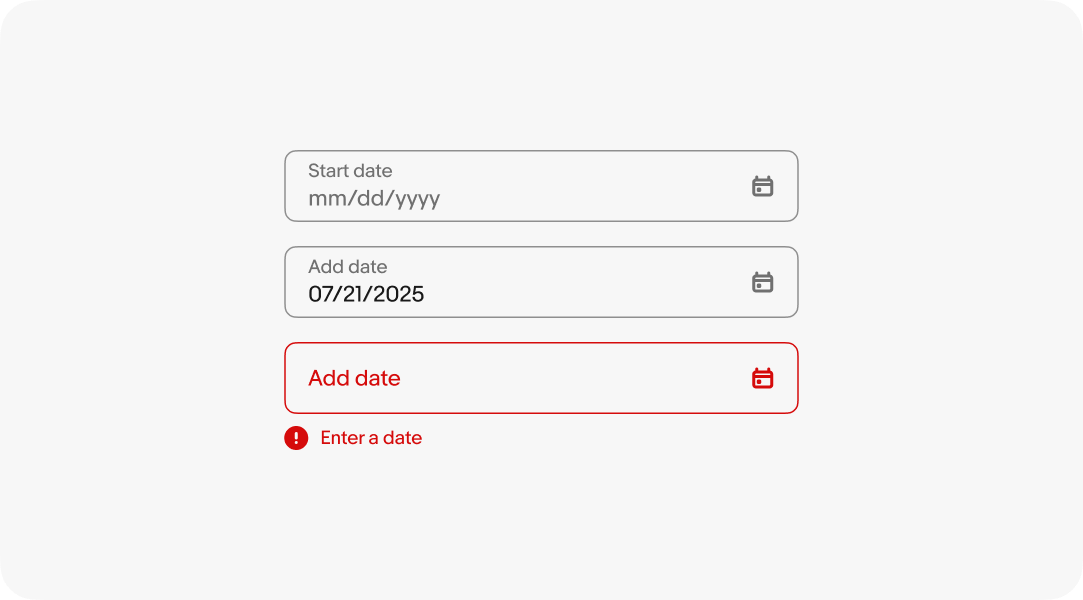
Task: Select the yyyy year placeholder segment
Action: [418, 198]
